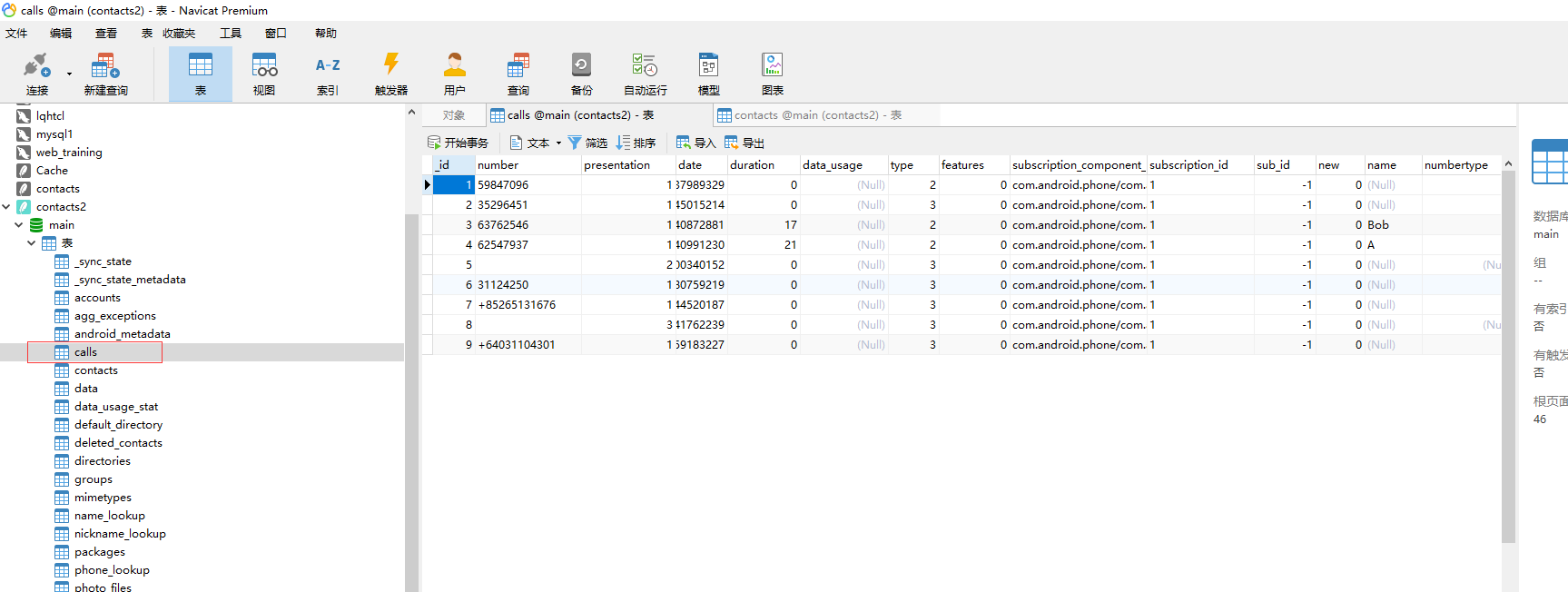Click the 排序 sort button
Viewport: 1568px width, 592px height.
pyautogui.click(x=636, y=143)
